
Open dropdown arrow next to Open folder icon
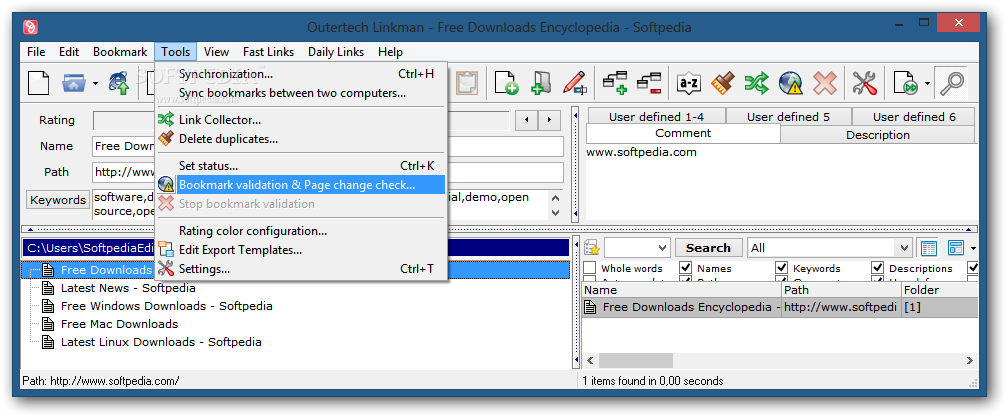[x=95, y=84]
